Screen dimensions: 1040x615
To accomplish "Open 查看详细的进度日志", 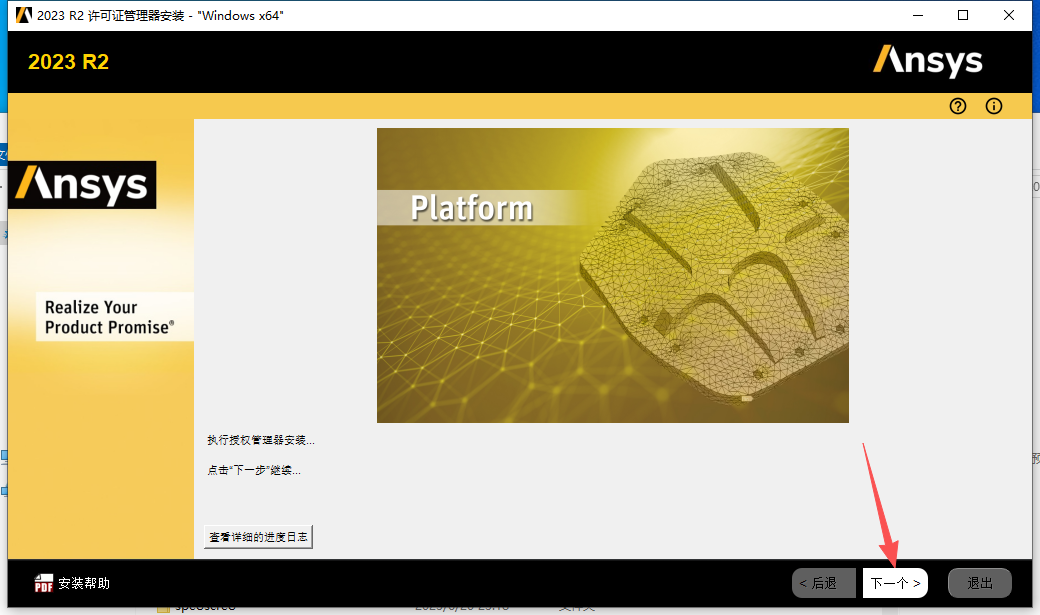I will [258, 536].
